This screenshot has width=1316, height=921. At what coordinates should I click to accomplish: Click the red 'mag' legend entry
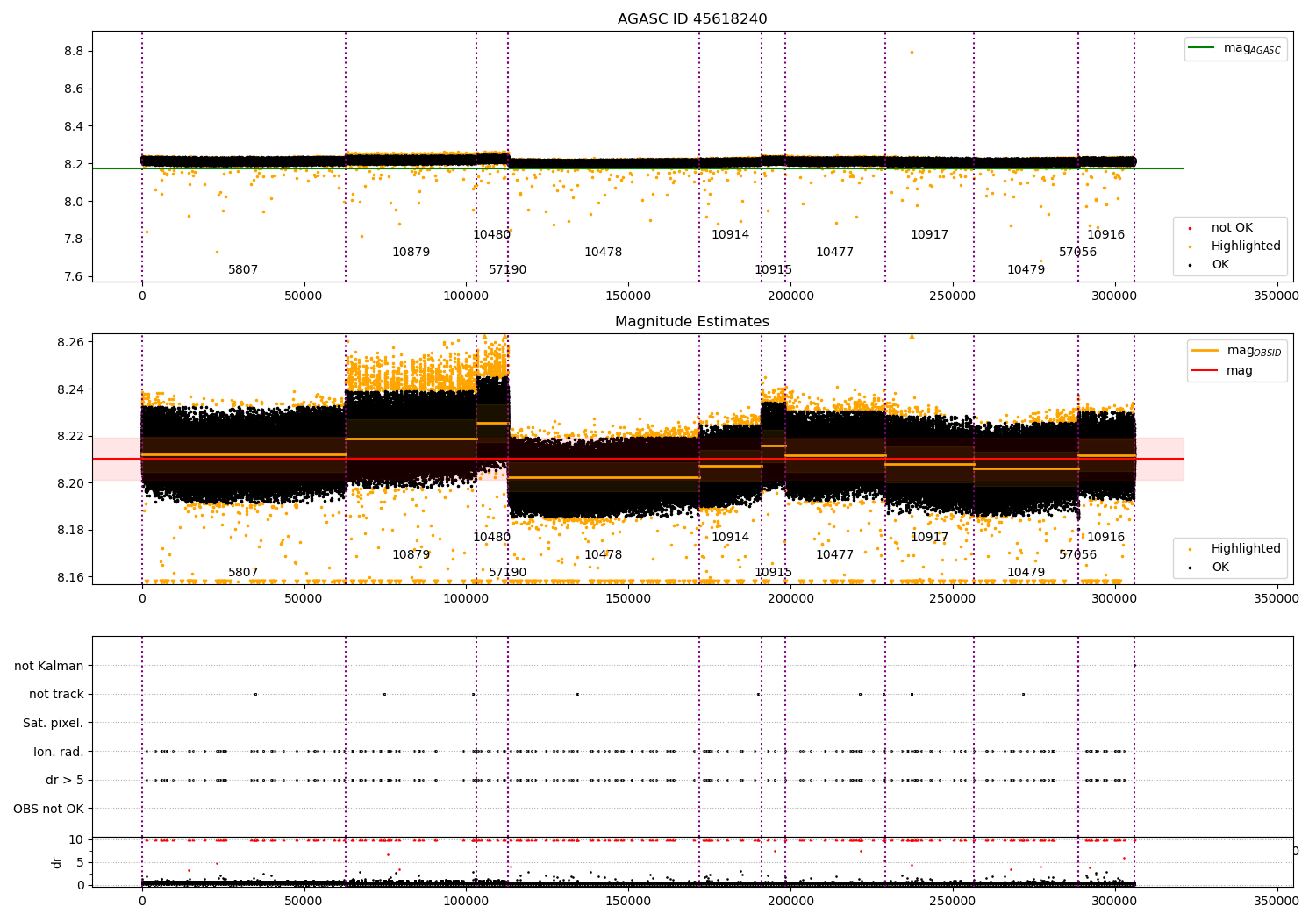coord(1222,371)
